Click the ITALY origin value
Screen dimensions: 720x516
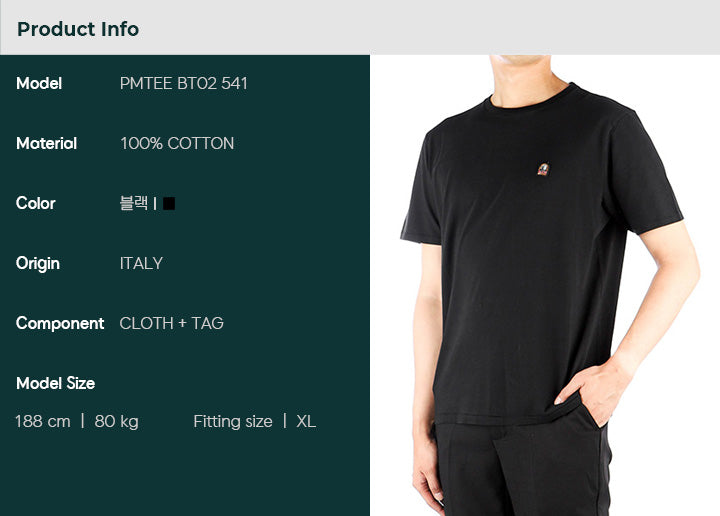[x=141, y=264]
